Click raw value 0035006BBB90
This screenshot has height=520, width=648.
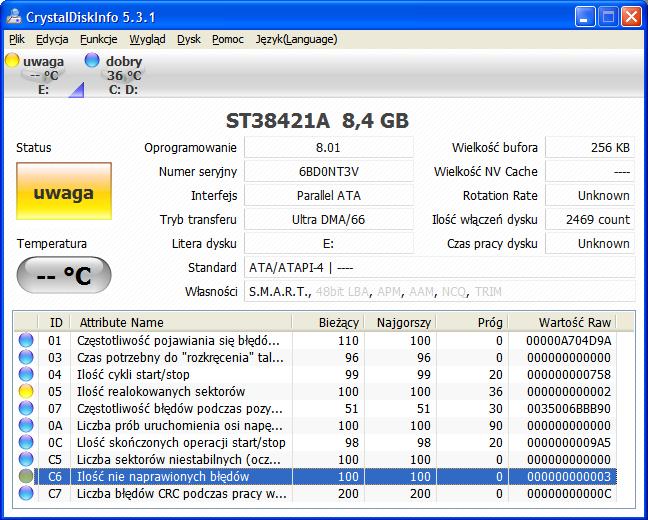(568, 408)
